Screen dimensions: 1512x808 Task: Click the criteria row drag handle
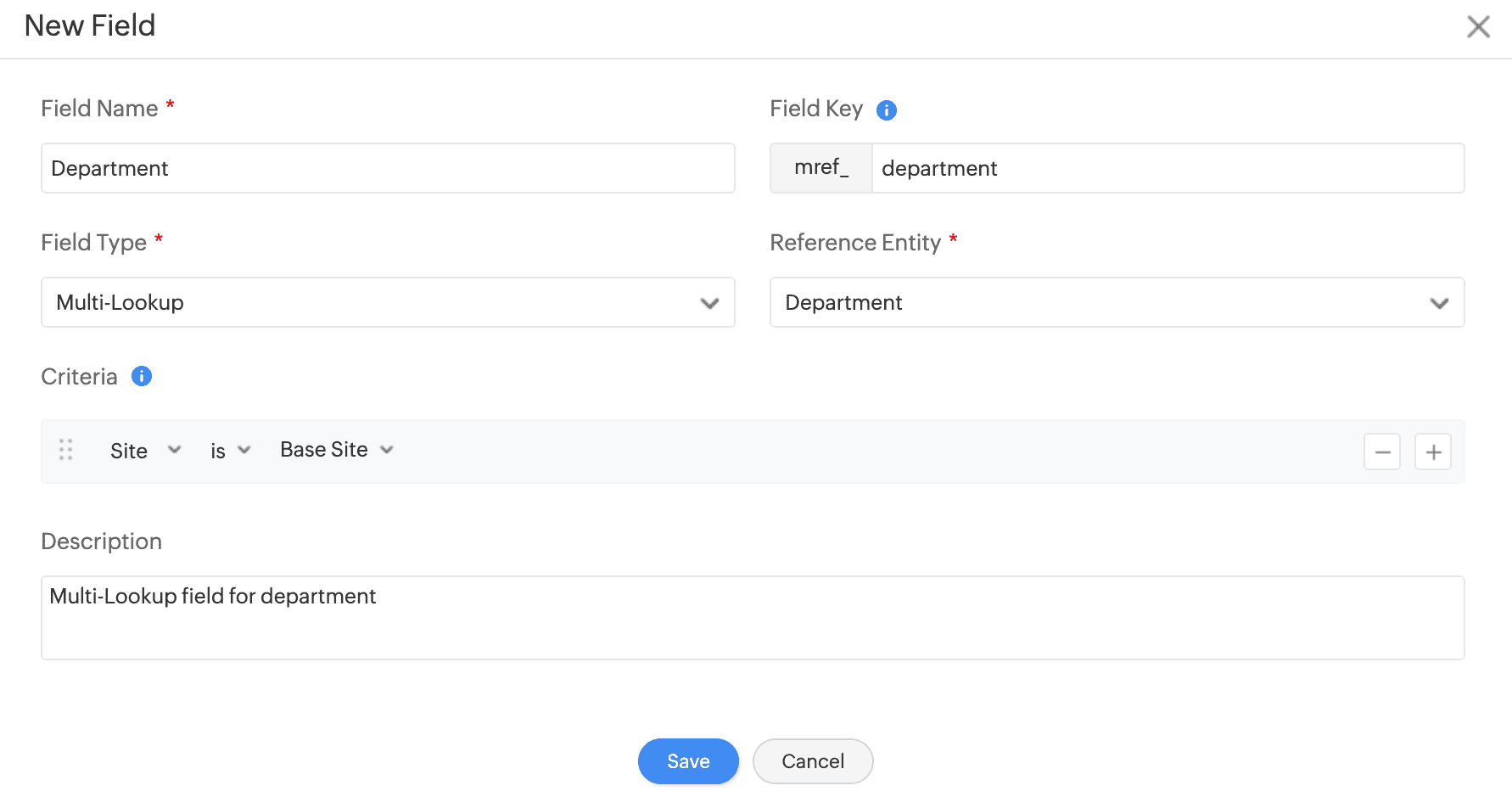pos(66,450)
